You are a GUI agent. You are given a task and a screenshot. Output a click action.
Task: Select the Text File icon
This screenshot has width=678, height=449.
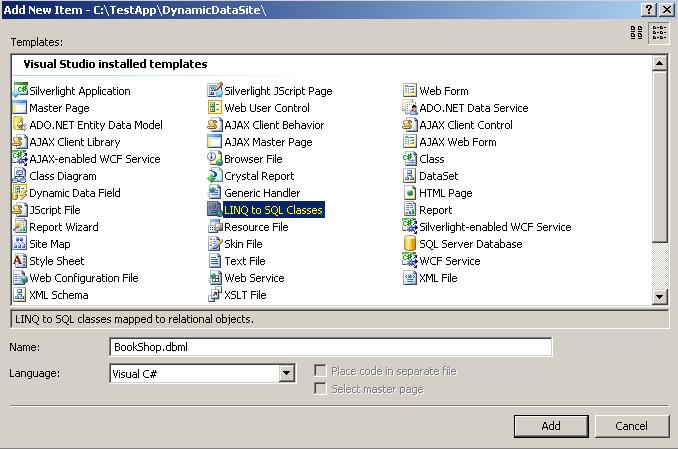215,260
